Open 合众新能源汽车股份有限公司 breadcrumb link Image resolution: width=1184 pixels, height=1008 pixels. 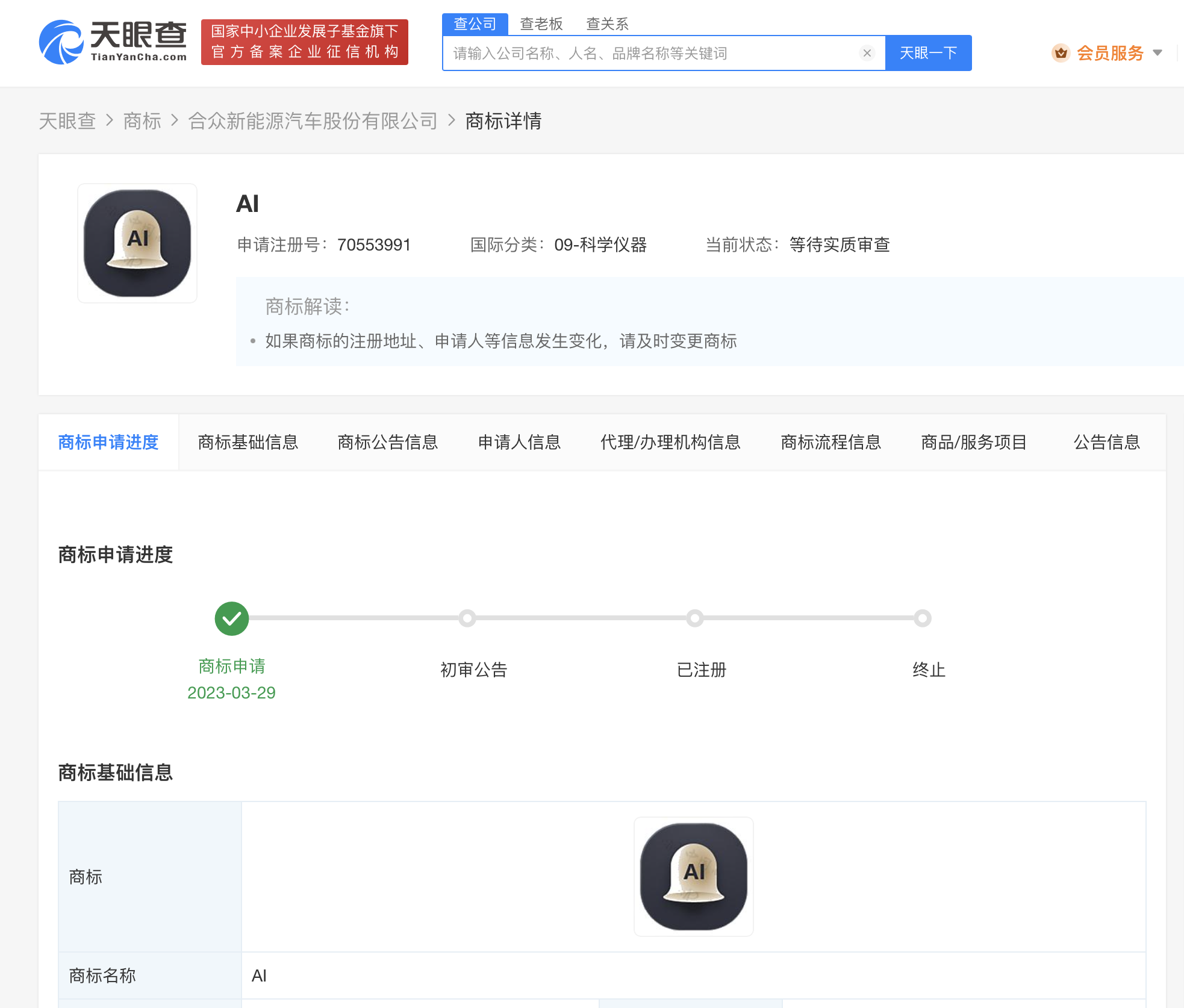313,121
